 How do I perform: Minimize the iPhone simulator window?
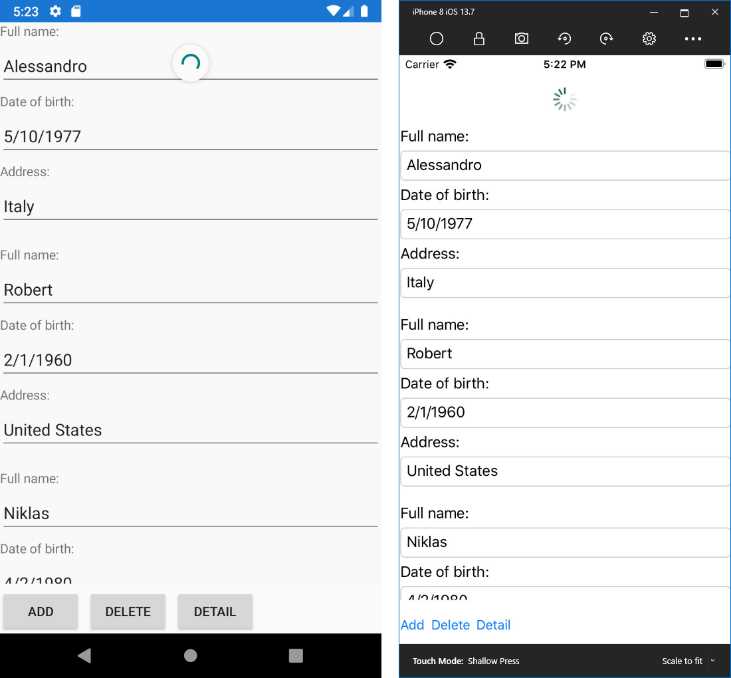[x=654, y=12]
